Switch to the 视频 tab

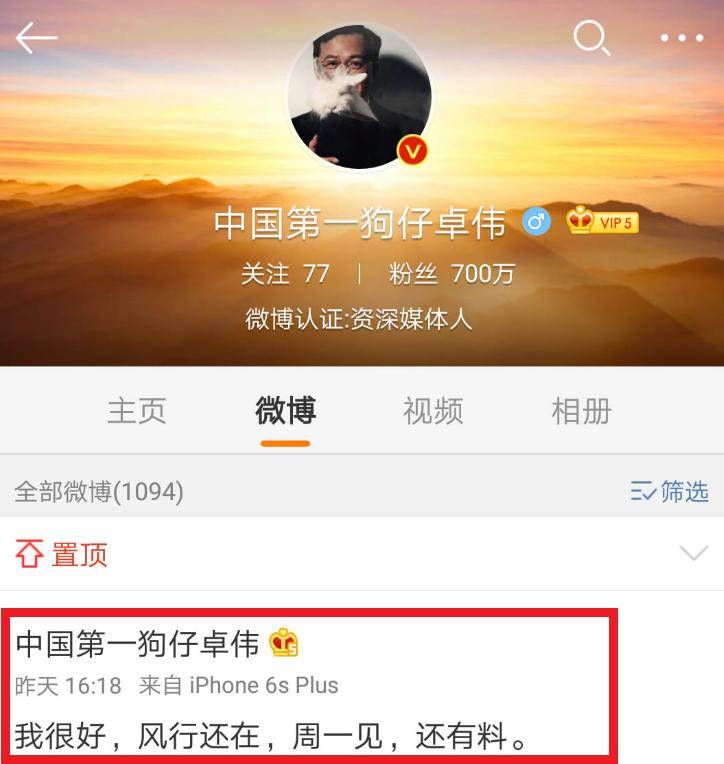point(433,411)
